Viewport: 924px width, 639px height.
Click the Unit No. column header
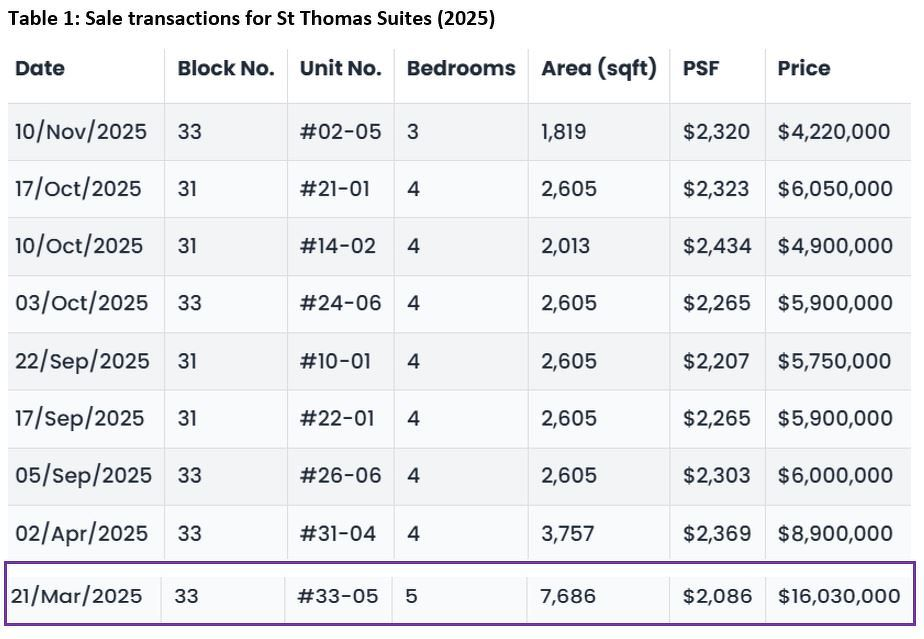click(x=340, y=69)
